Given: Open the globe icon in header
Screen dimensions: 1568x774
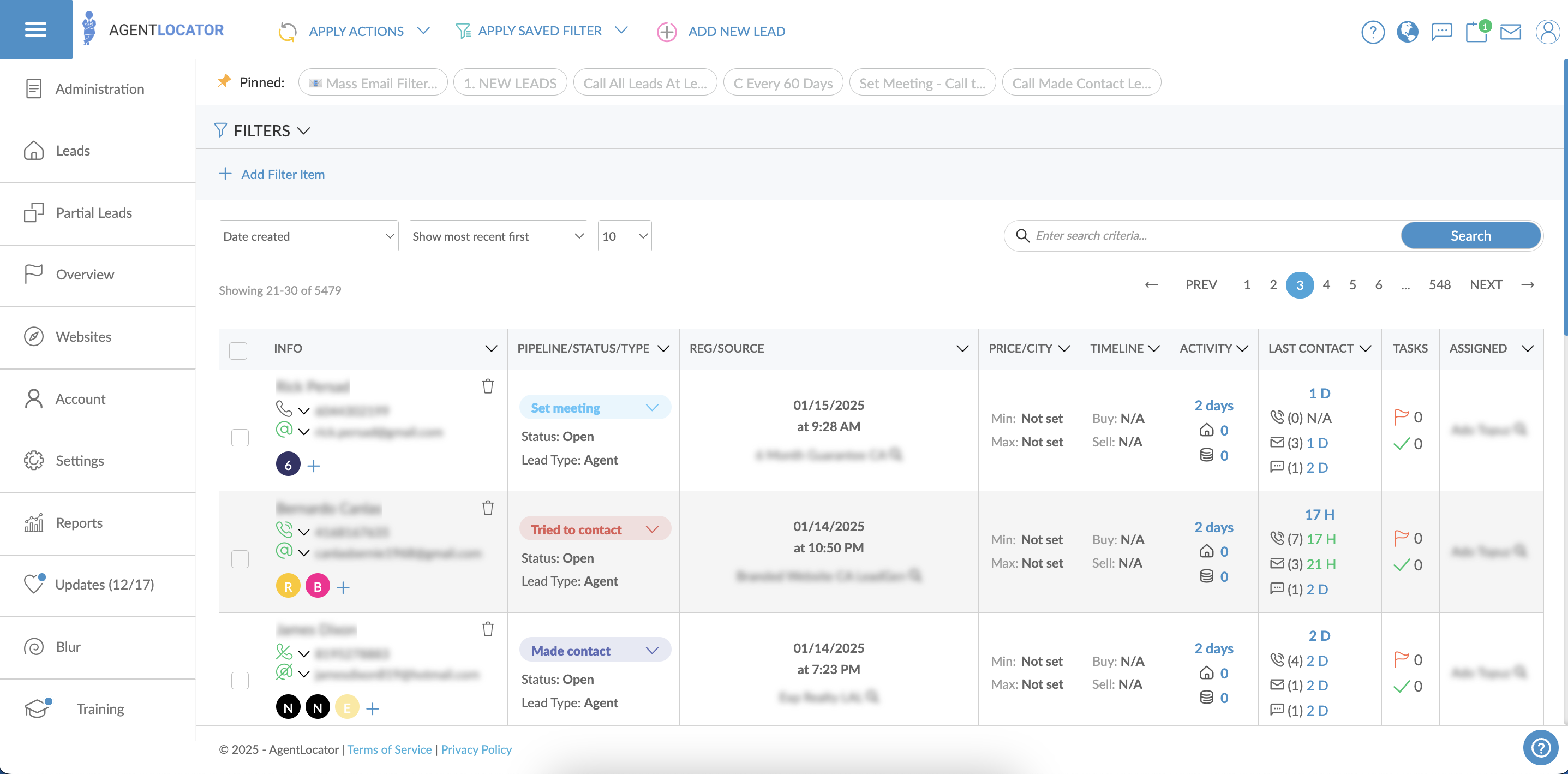Looking at the screenshot, I should tap(1407, 32).
